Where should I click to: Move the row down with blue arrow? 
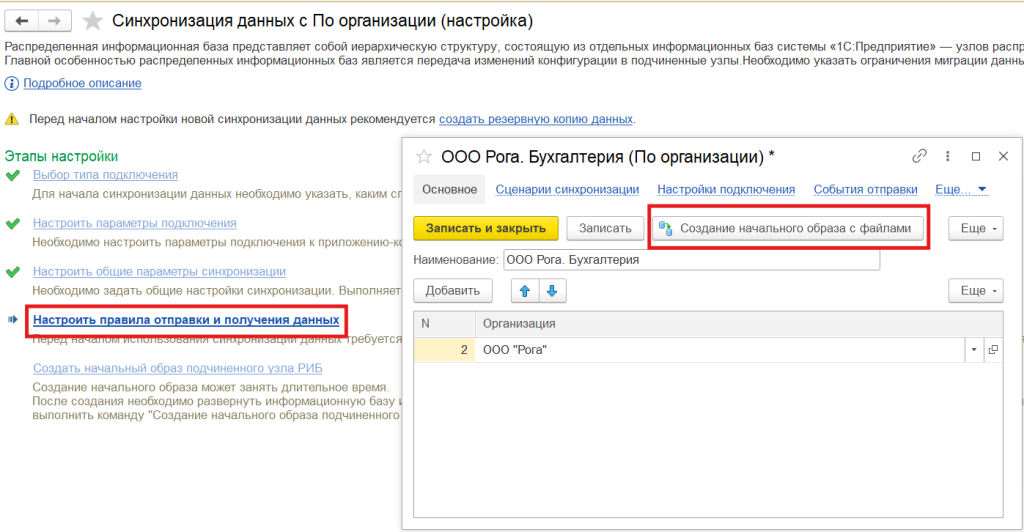click(x=552, y=290)
